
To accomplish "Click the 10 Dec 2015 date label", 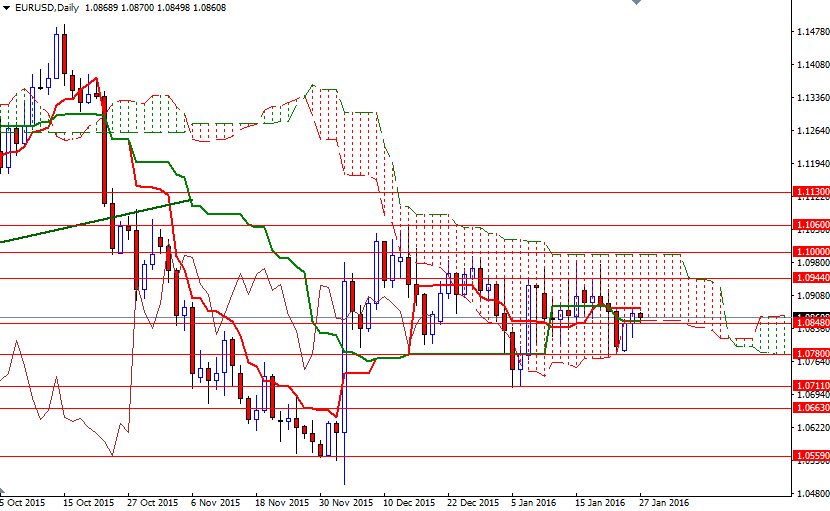I will click(409, 502).
